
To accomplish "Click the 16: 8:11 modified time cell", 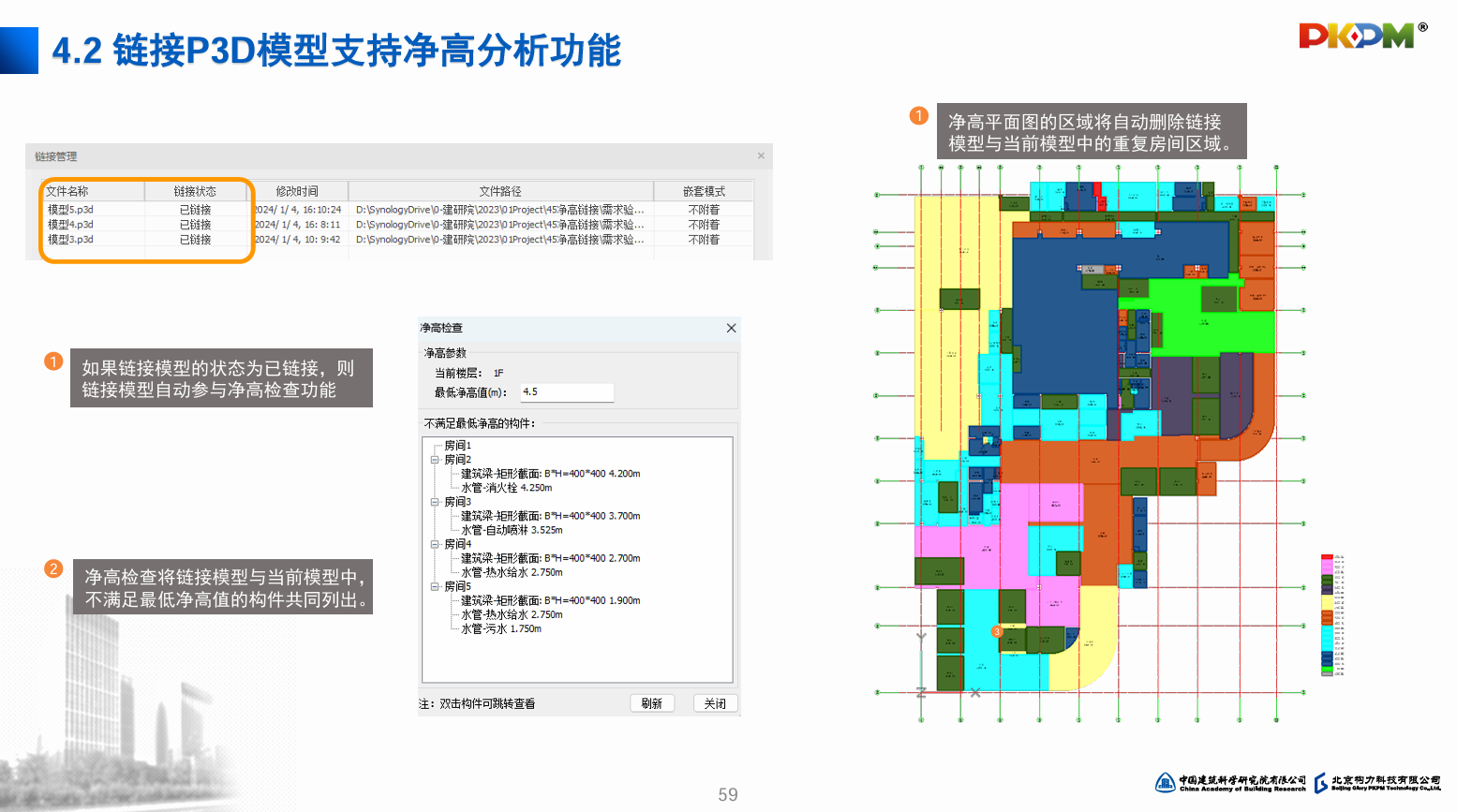I will tap(298, 225).
